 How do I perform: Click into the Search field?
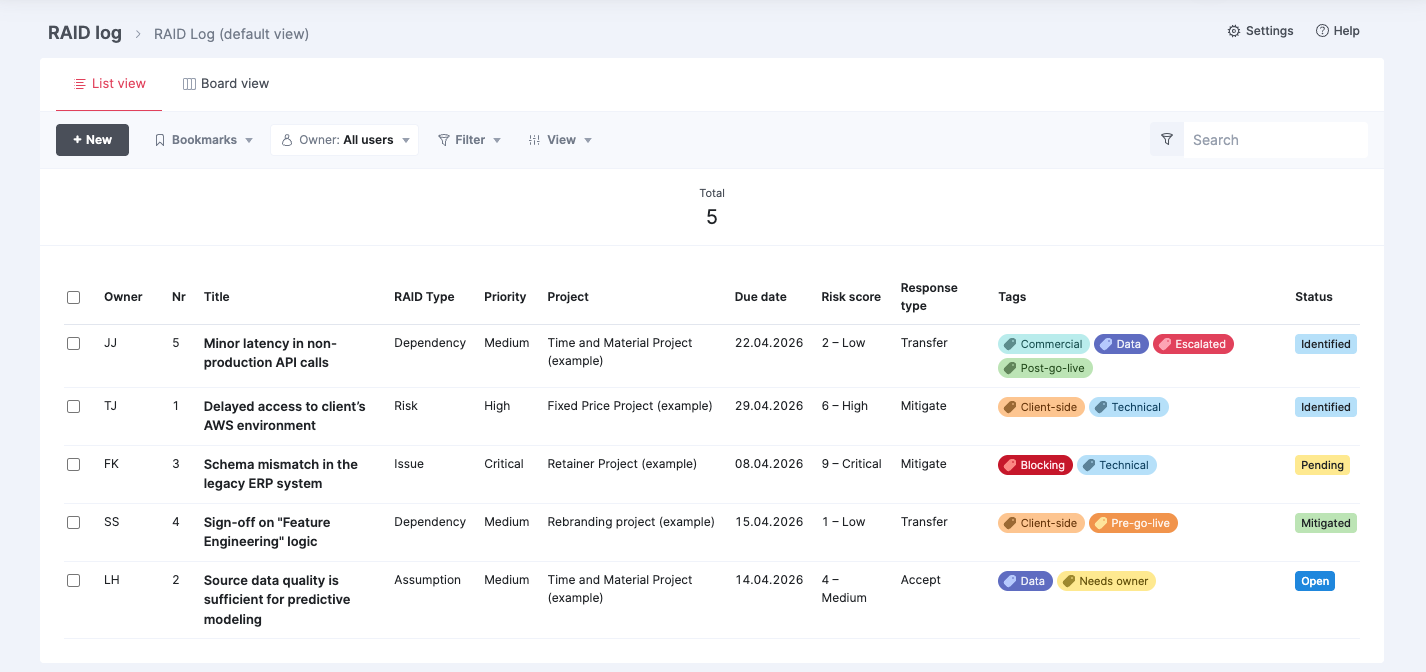click(1274, 140)
